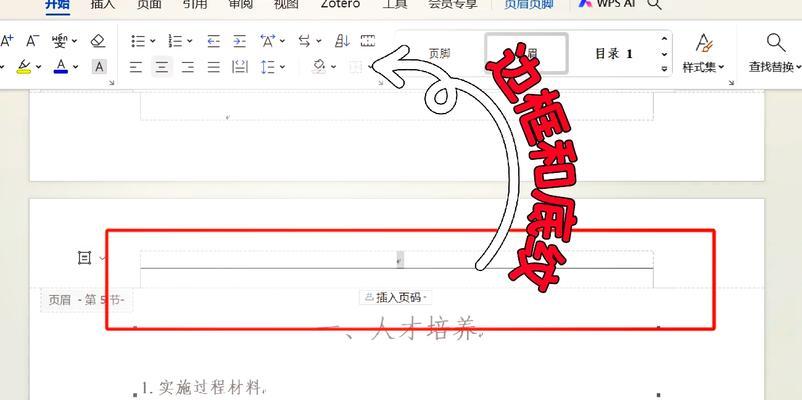This screenshot has height=400, width=802.
Task: Click the Chinese layout A icon
Action: tap(268, 40)
